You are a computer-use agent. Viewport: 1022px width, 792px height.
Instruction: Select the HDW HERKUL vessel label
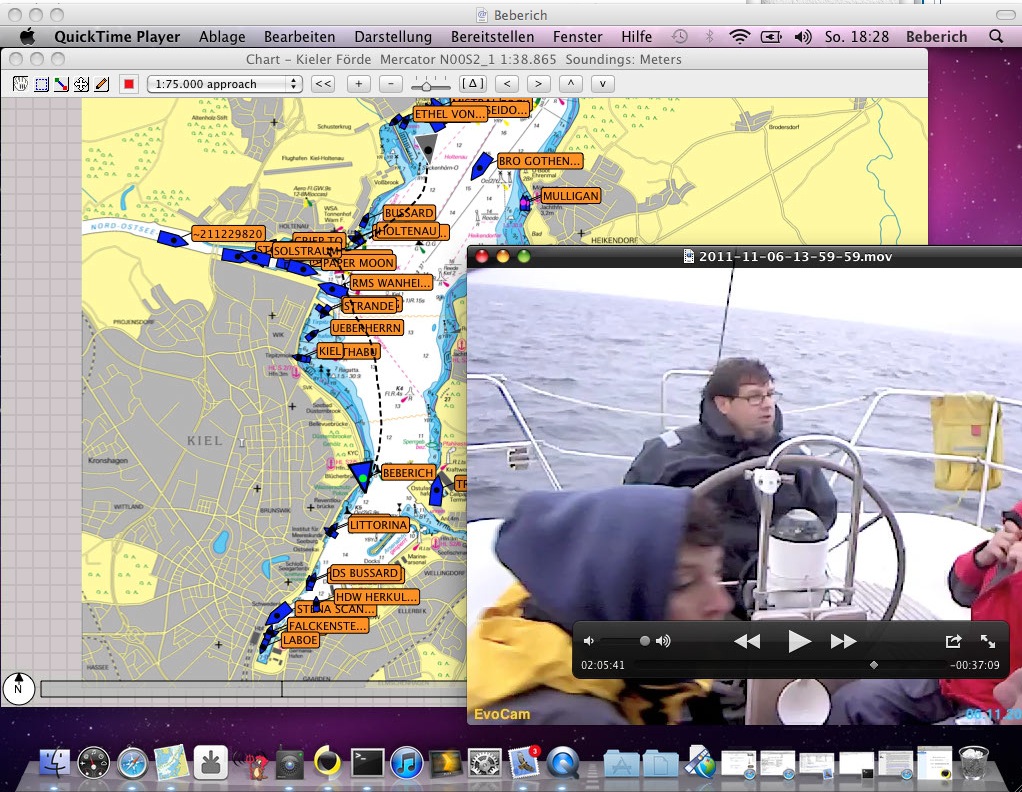tap(376, 596)
